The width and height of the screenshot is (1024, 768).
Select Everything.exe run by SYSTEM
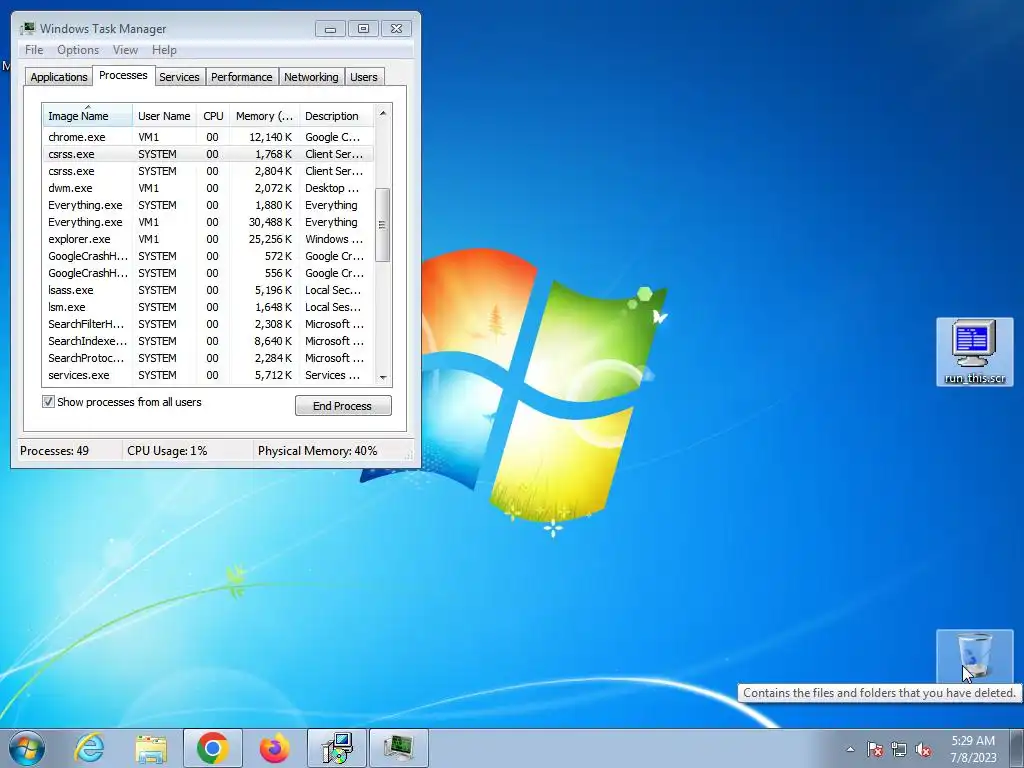pyautogui.click(x=208, y=205)
